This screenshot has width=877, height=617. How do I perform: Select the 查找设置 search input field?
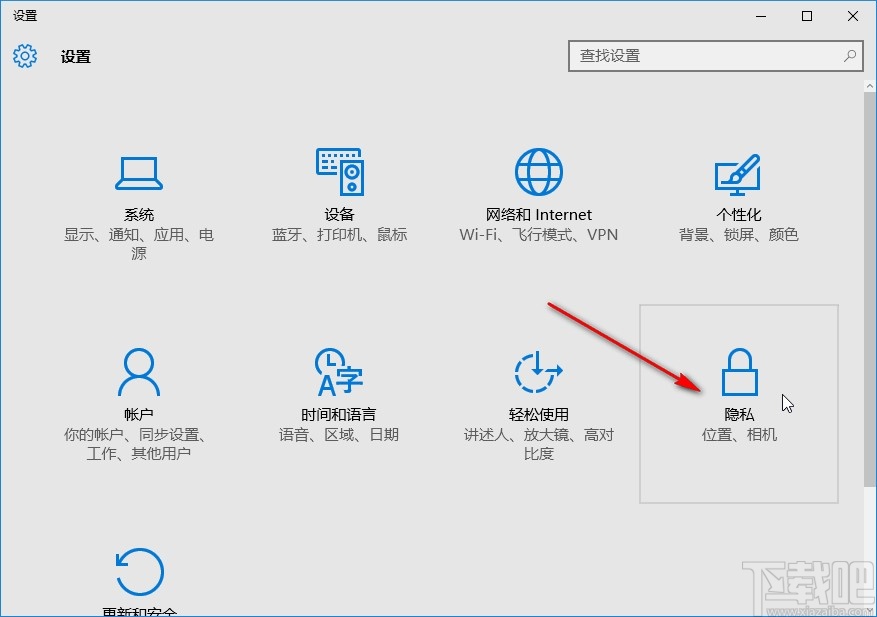700,56
